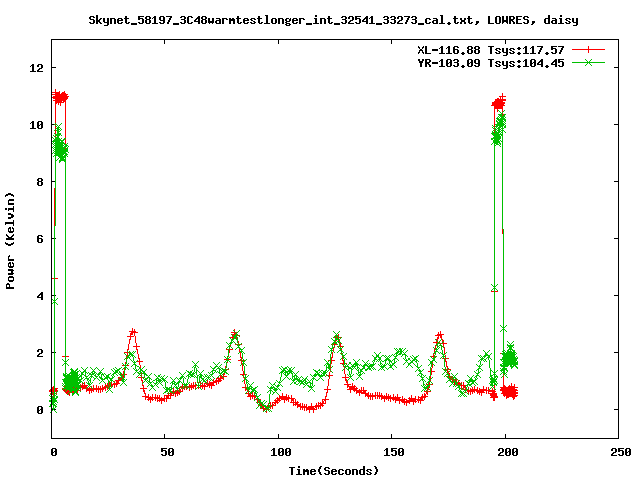Select legend entry YR-103.09 Tsys:104.45
The height and width of the screenshot is (480, 640).
[x=491, y=63]
